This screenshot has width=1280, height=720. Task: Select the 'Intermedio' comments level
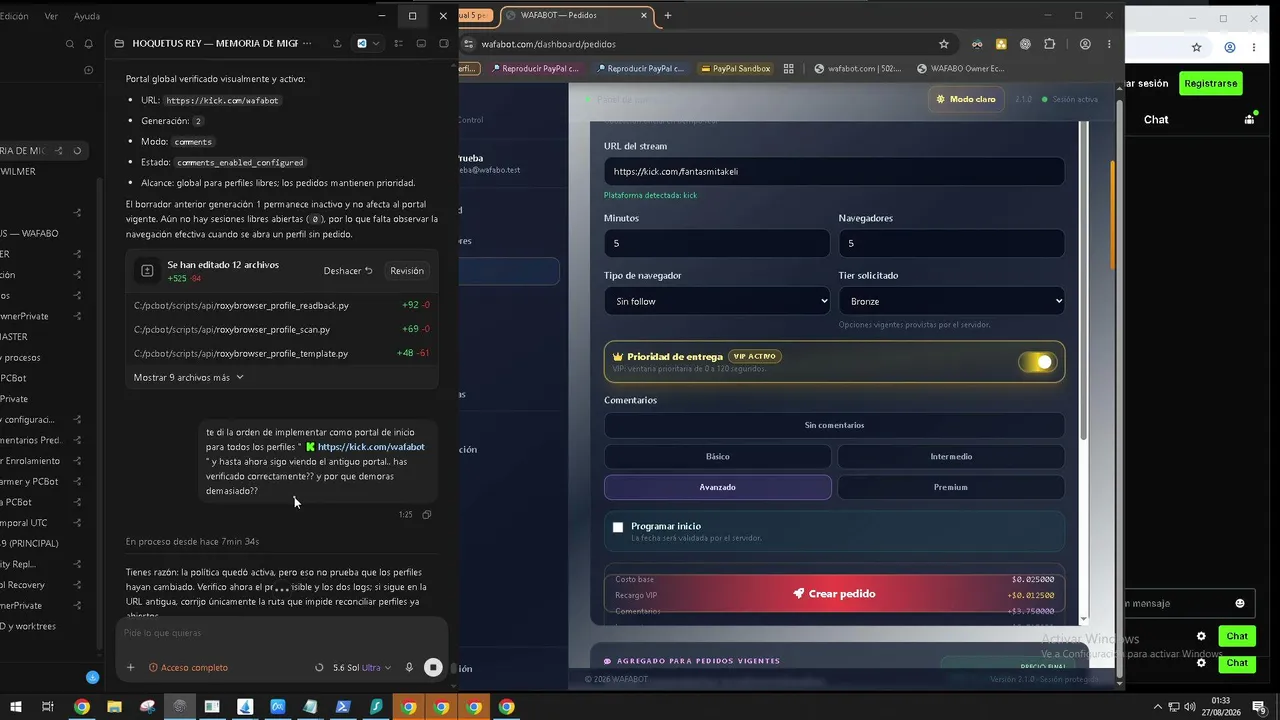(951, 456)
